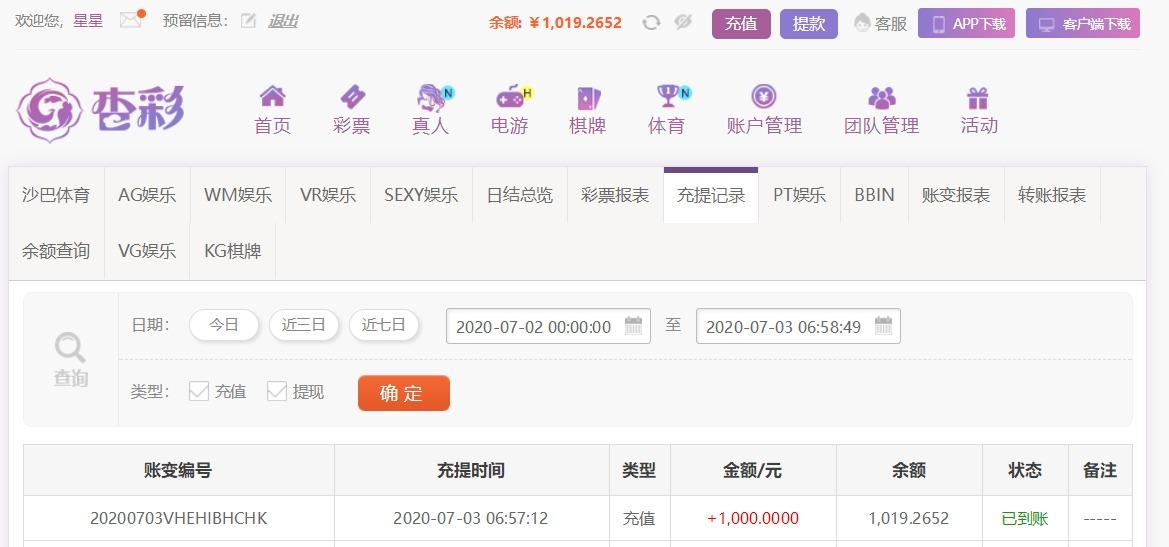
Task: Open 真人 live casino icon
Action: coord(431,97)
